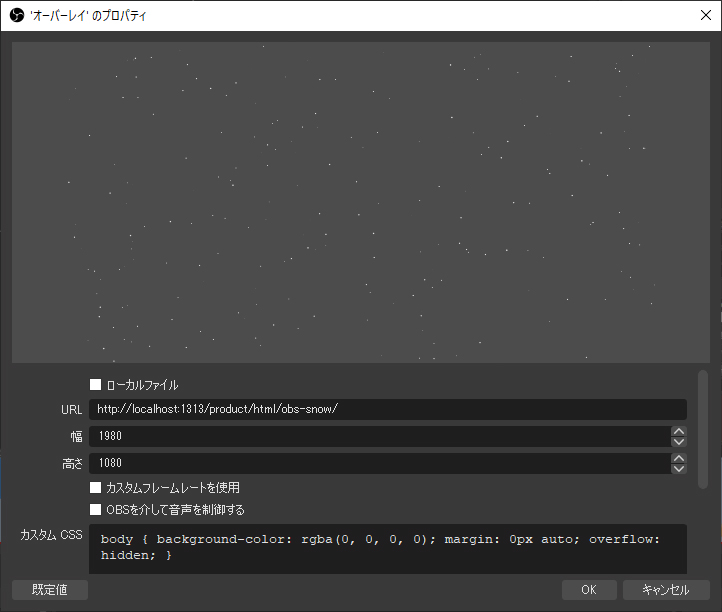Close the properties dialog with X

[705, 15]
